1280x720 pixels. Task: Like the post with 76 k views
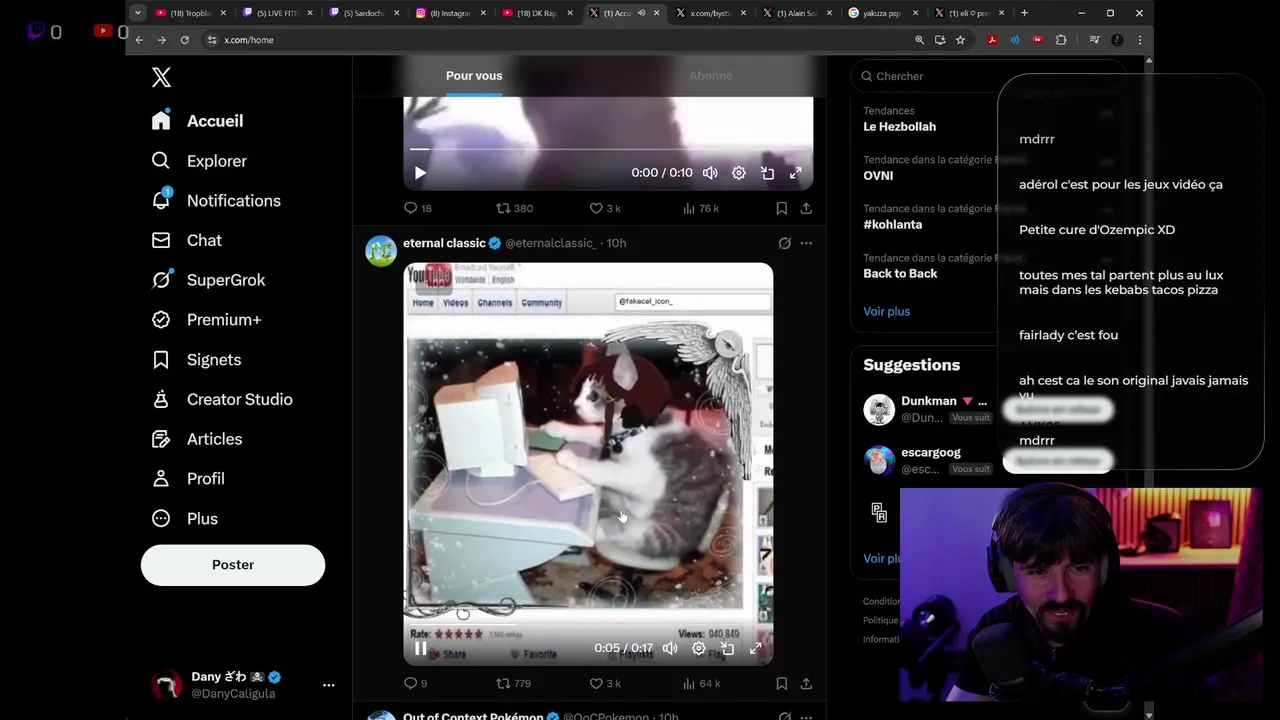coord(605,208)
